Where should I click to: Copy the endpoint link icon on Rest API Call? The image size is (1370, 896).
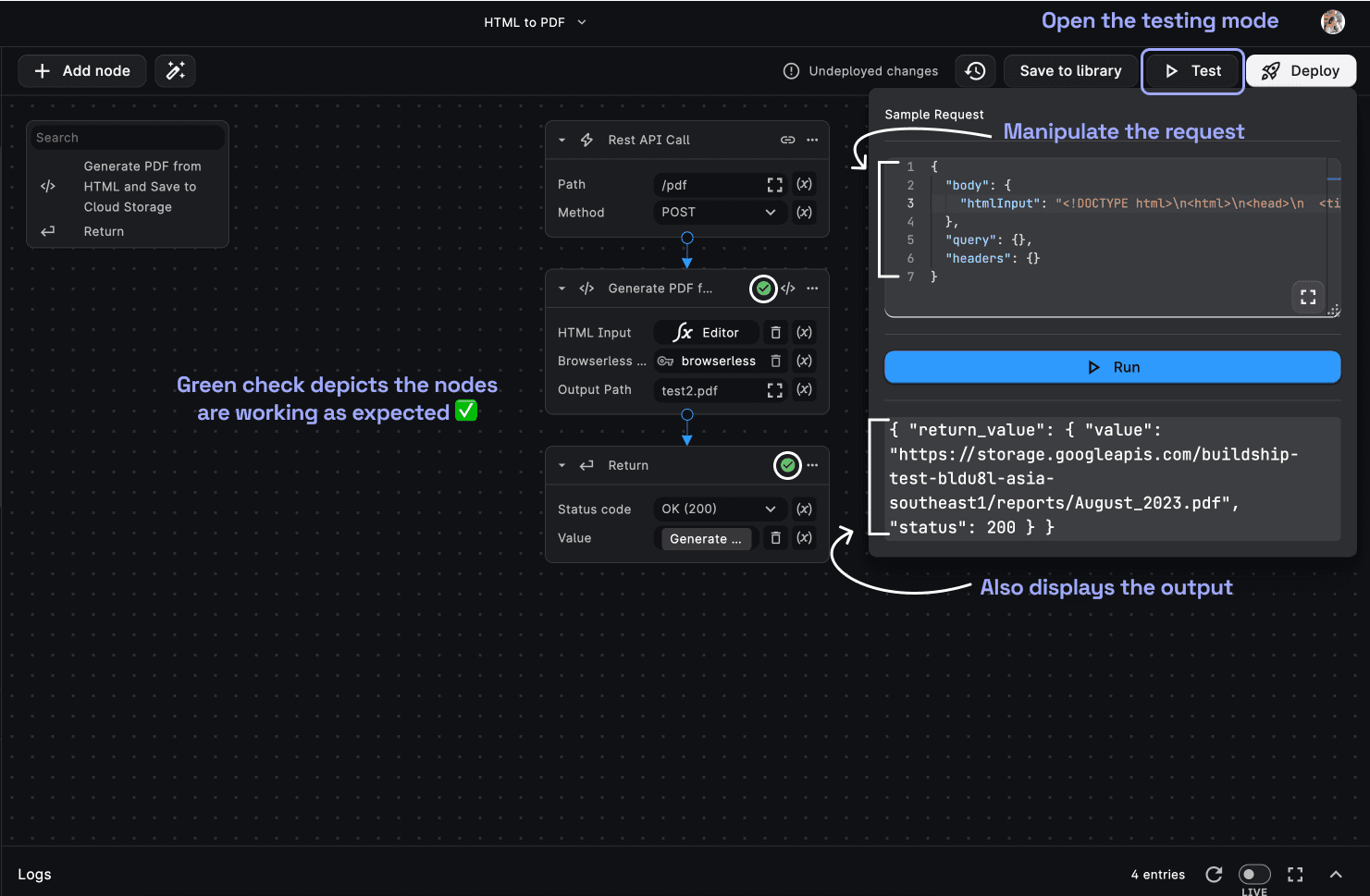[787, 140]
